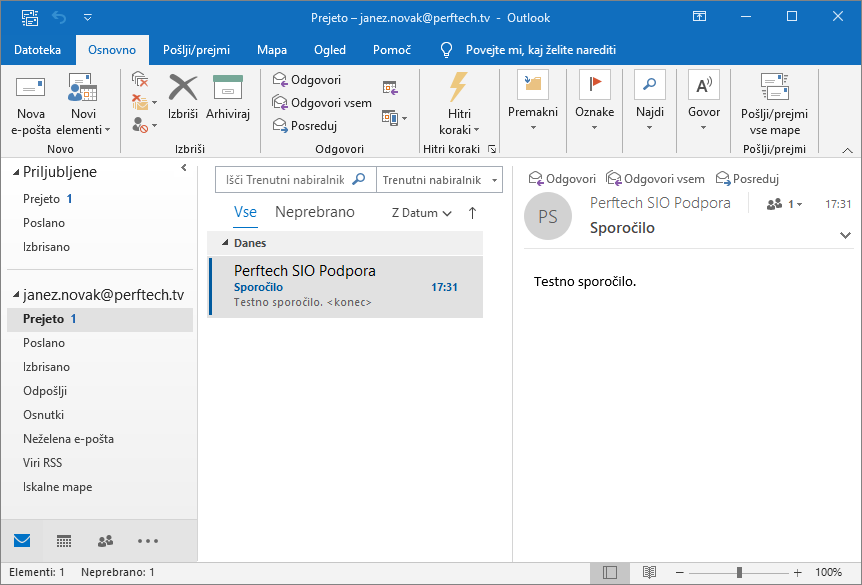
Task: Click Posreduj in the ribbon
Action: click(x=305, y=126)
